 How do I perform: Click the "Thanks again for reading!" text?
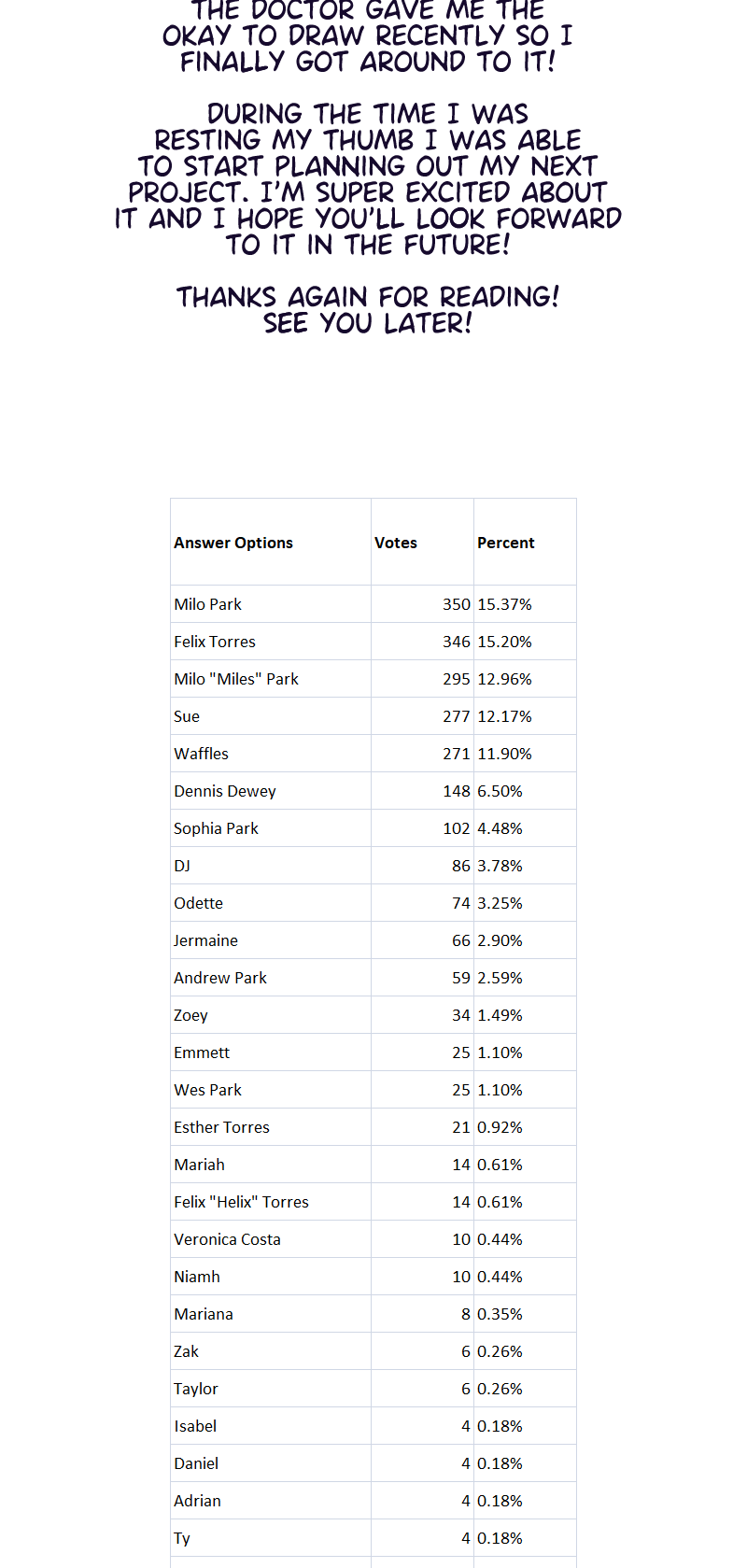coord(368,297)
